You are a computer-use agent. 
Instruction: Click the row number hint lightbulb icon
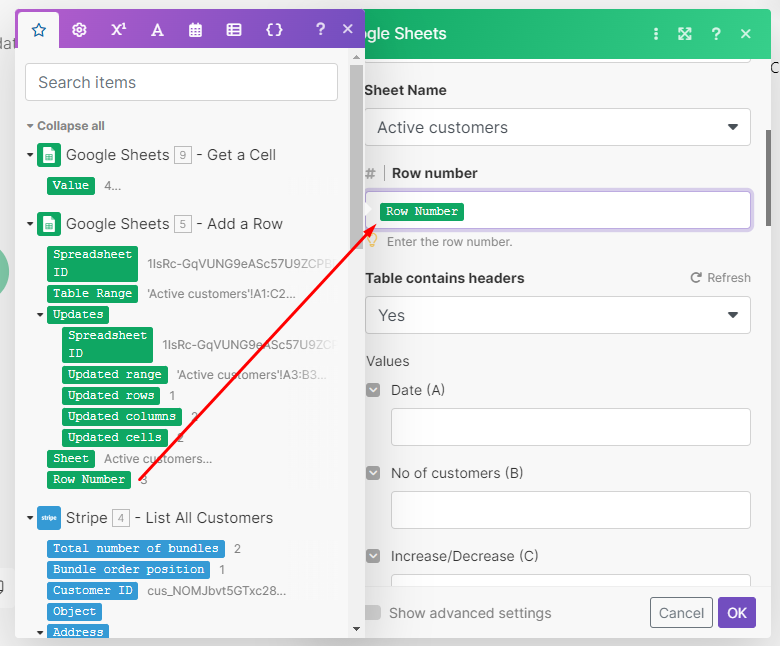click(372, 241)
